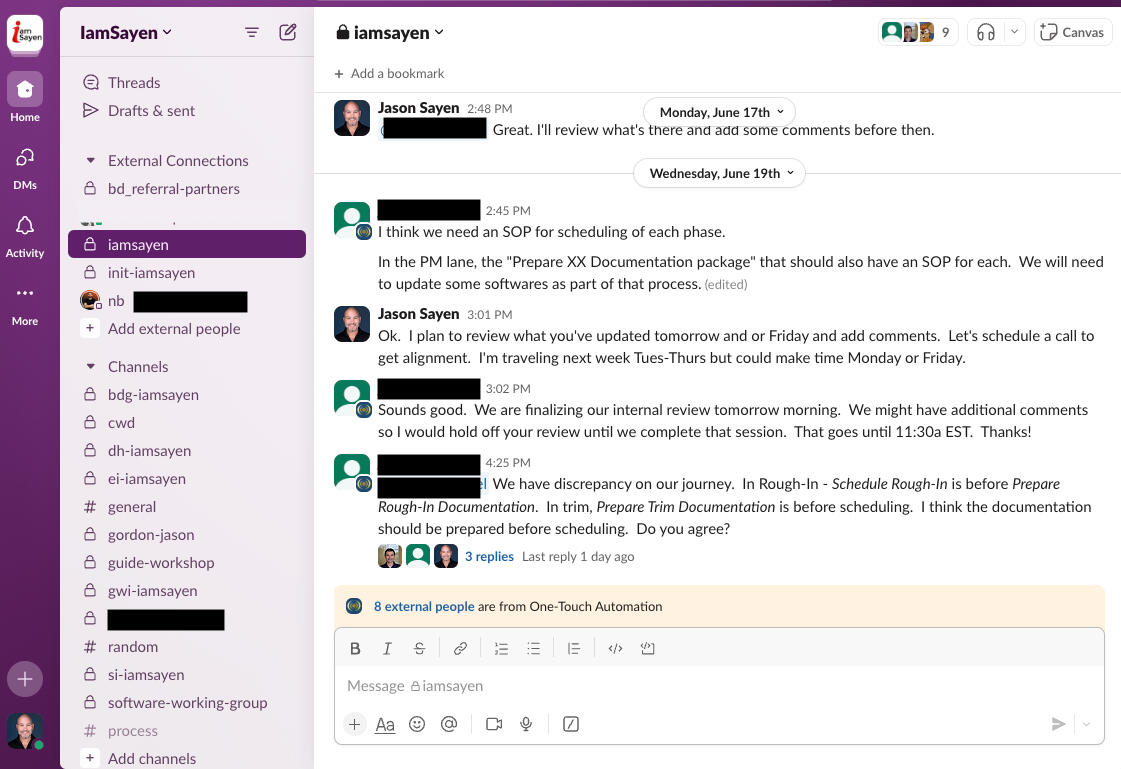Open the sidebar filter icon
1121x769 pixels.
point(252,32)
